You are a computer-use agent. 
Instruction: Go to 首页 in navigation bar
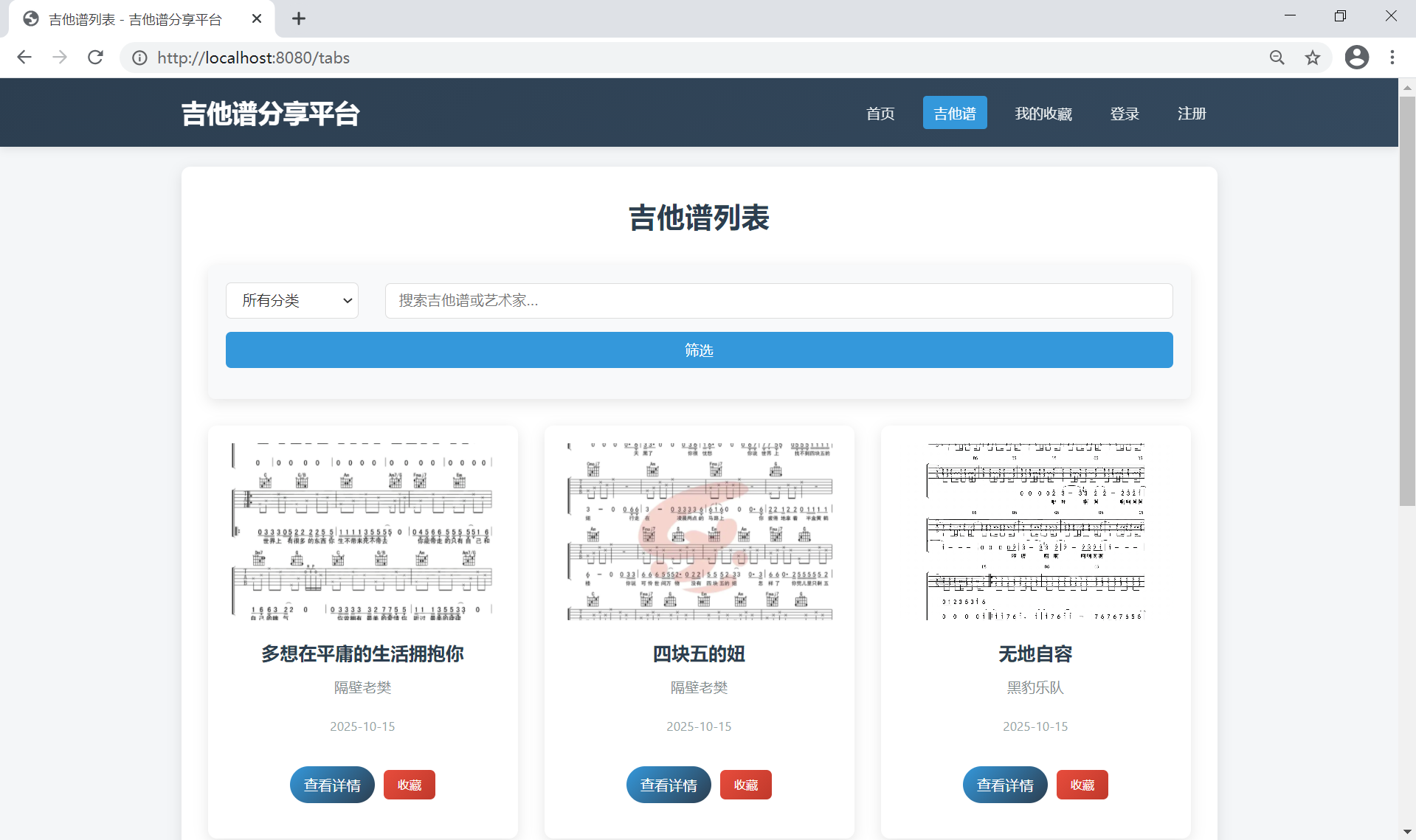pyautogui.click(x=880, y=114)
